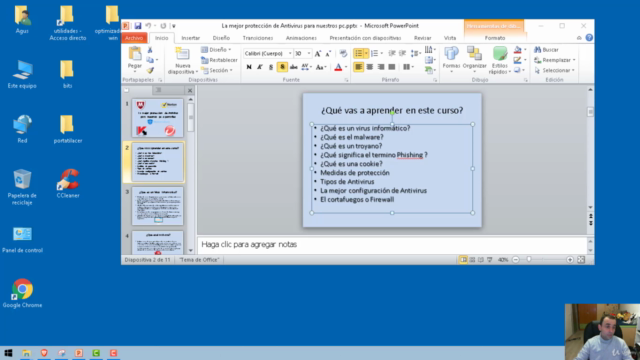This screenshot has height=360, width=640.
Task: Open the Reemplazar dropdown
Action: pyautogui.click(x=555, y=60)
